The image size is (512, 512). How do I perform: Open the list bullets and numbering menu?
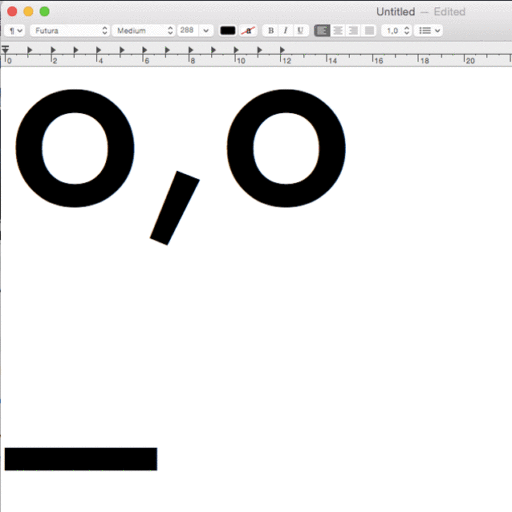click(x=429, y=31)
